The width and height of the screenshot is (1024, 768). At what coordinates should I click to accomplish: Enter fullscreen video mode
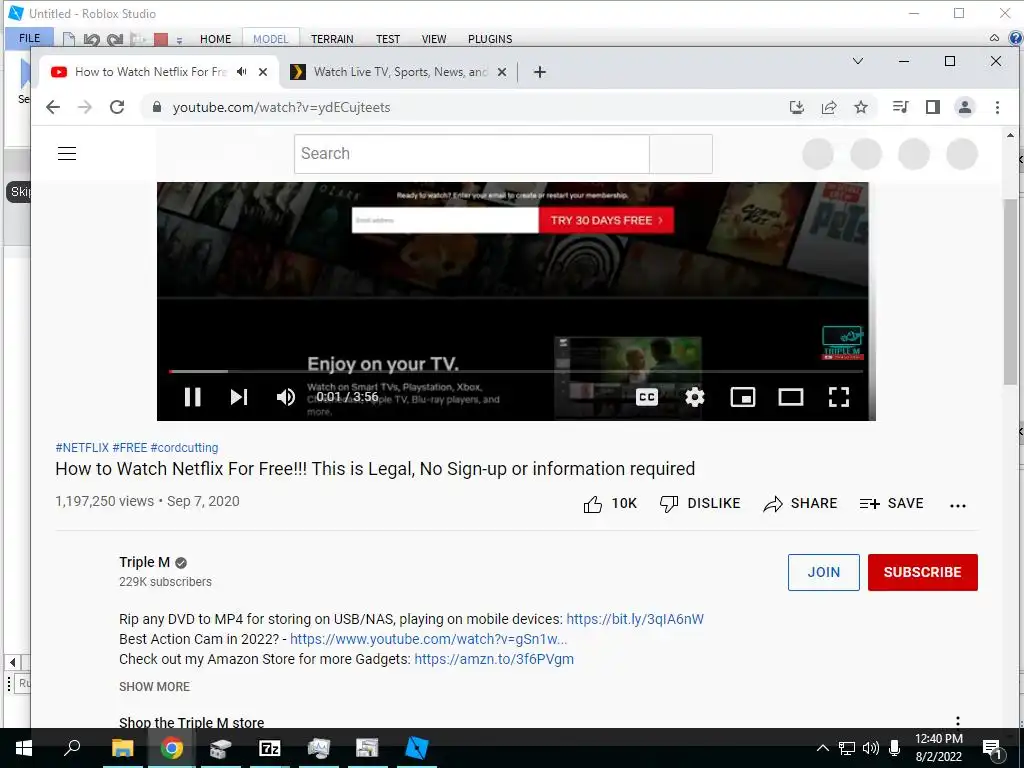coord(839,397)
